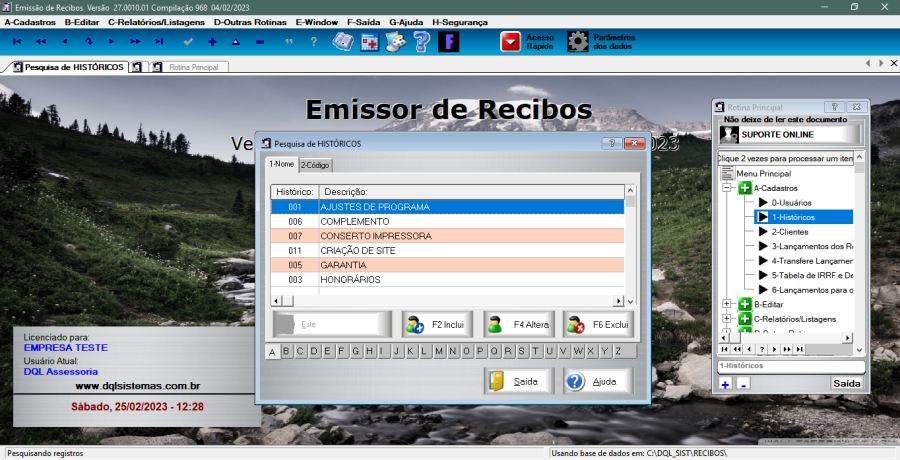This screenshot has width=900, height=460.
Task: Go to first record in toolbar
Action: click(16, 42)
